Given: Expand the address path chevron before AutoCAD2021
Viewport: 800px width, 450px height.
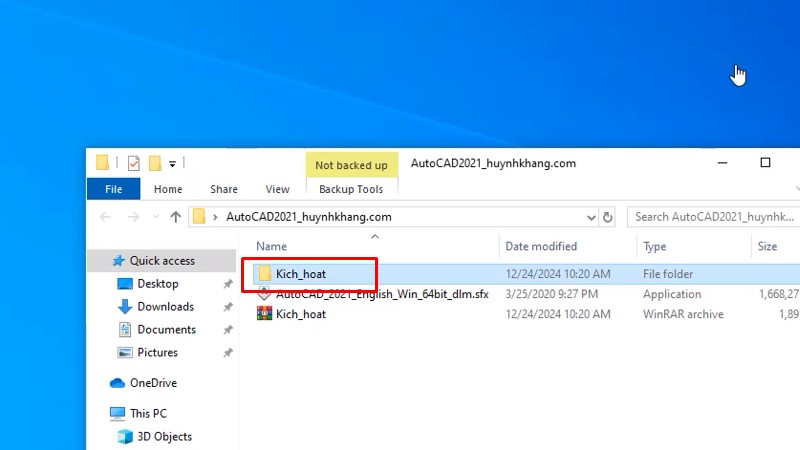Looking at the screenshot, I should click(x=215, y=216).
